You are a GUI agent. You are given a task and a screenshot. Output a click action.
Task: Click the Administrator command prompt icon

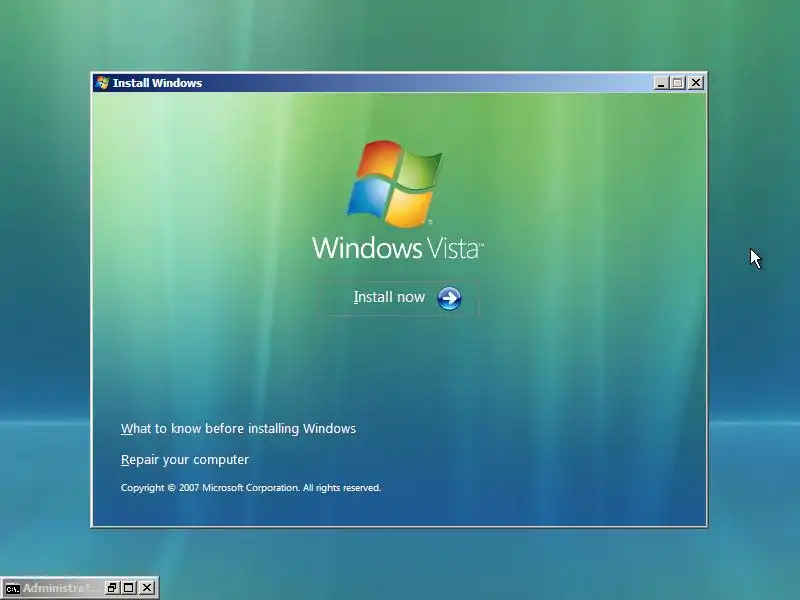click(12, 588)
